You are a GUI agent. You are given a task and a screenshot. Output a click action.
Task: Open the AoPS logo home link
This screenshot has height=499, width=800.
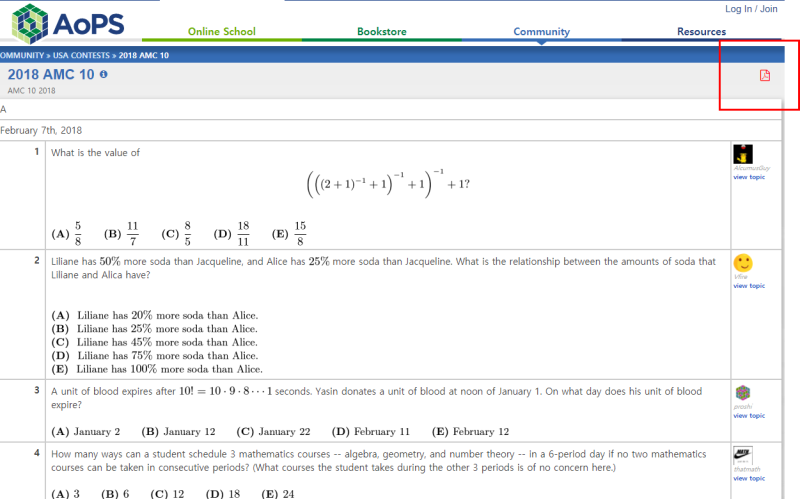(x=68, y=23)
